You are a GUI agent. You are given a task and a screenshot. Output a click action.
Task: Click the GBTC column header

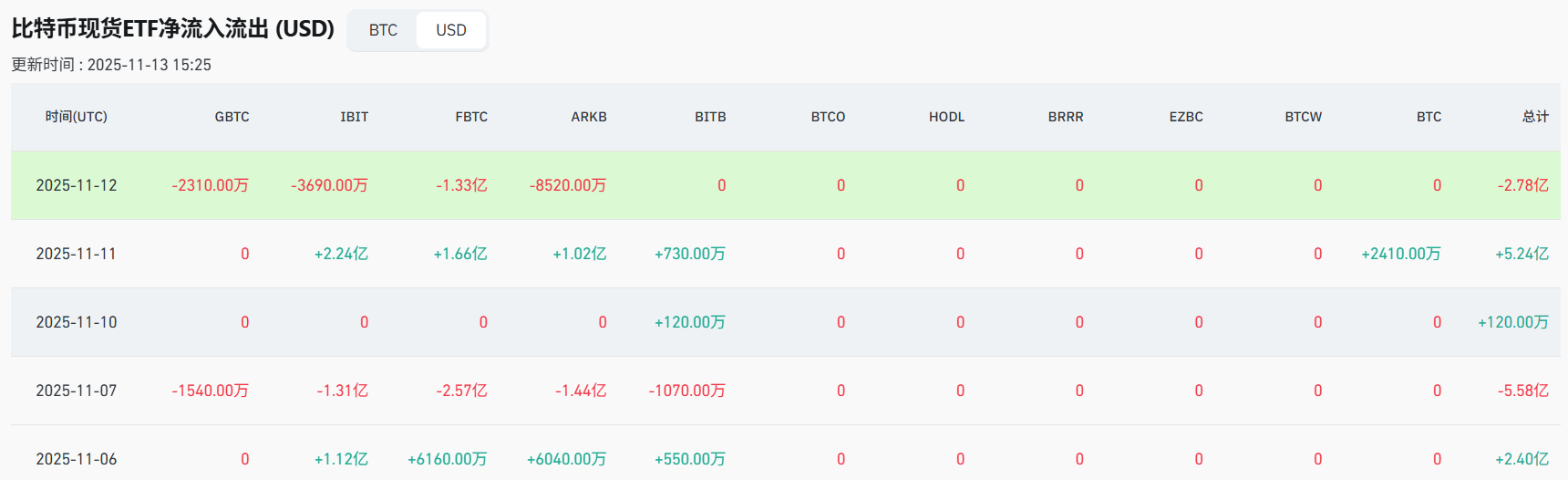point(232,117)
